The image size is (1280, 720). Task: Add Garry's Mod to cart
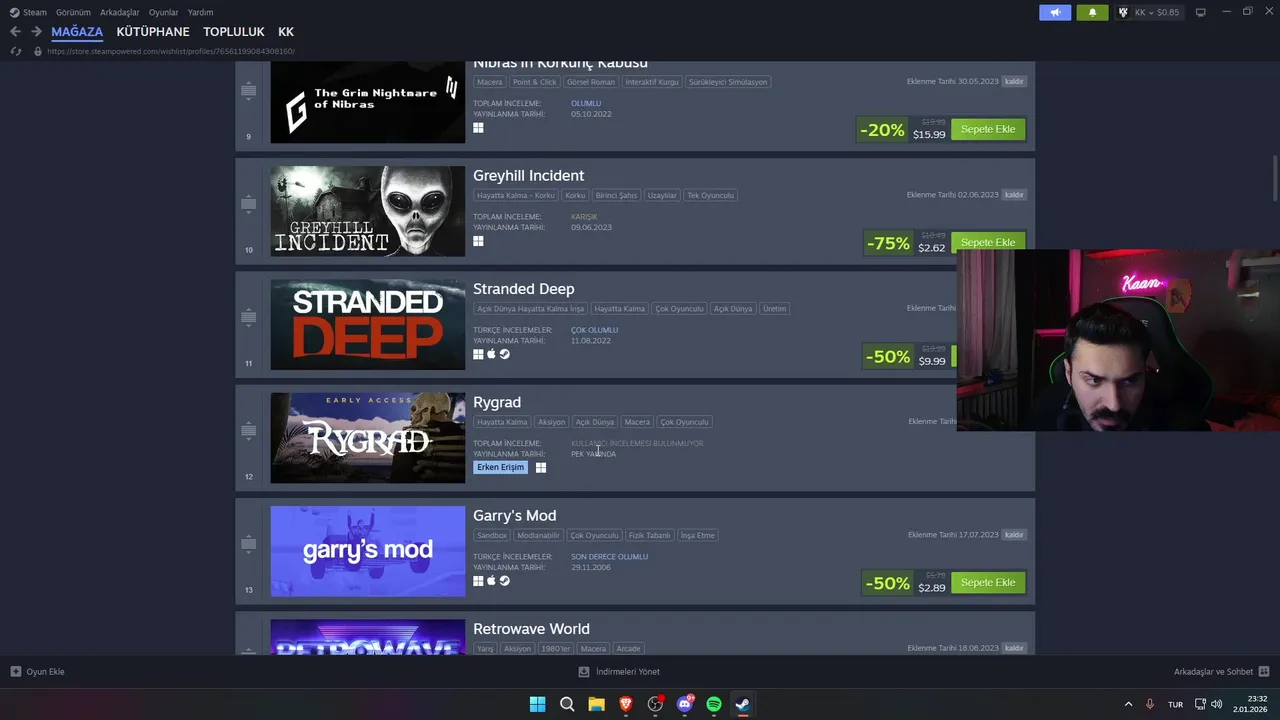[988, 582]
